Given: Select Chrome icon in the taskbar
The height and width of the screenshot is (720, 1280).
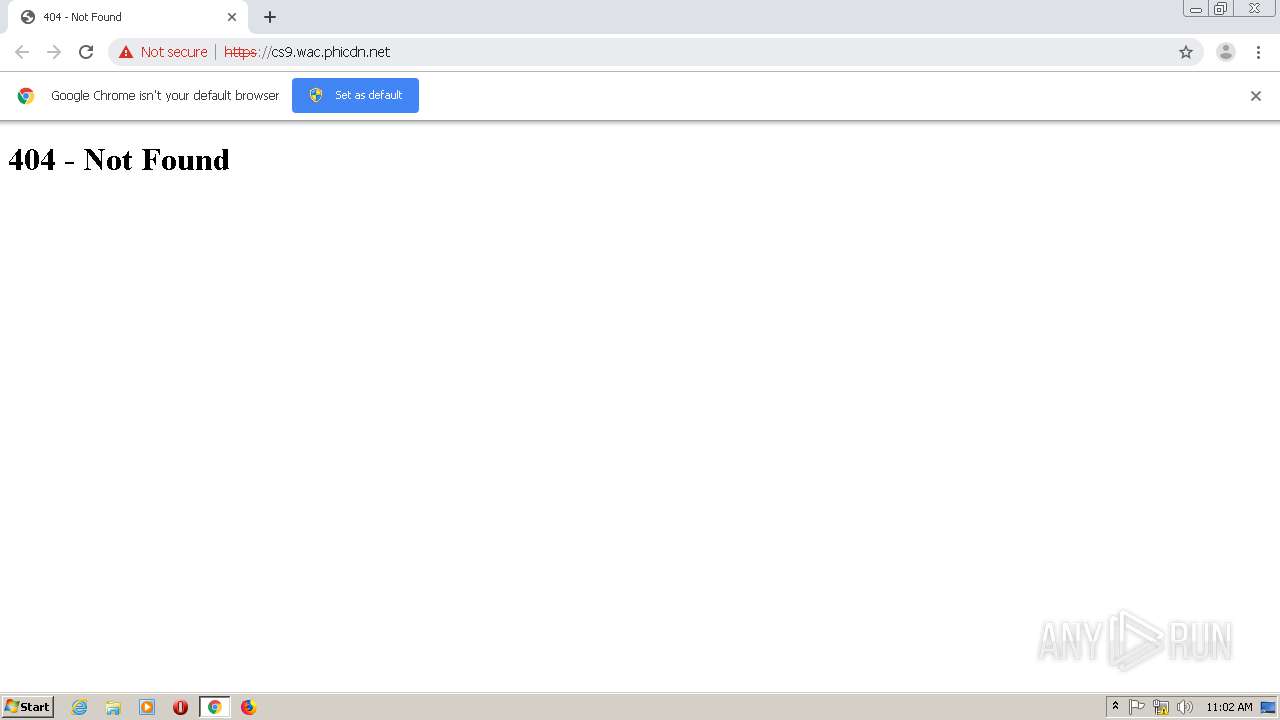Looking at the screenshot, I should (214, 707).
